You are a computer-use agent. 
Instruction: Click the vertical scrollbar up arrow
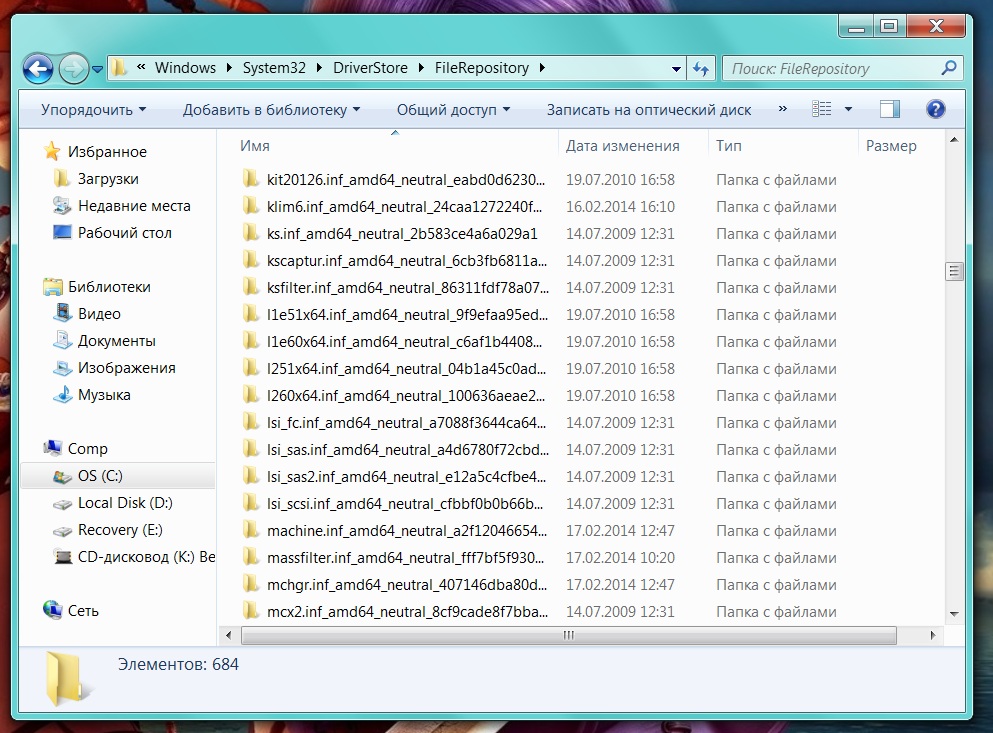click(954, 139)
